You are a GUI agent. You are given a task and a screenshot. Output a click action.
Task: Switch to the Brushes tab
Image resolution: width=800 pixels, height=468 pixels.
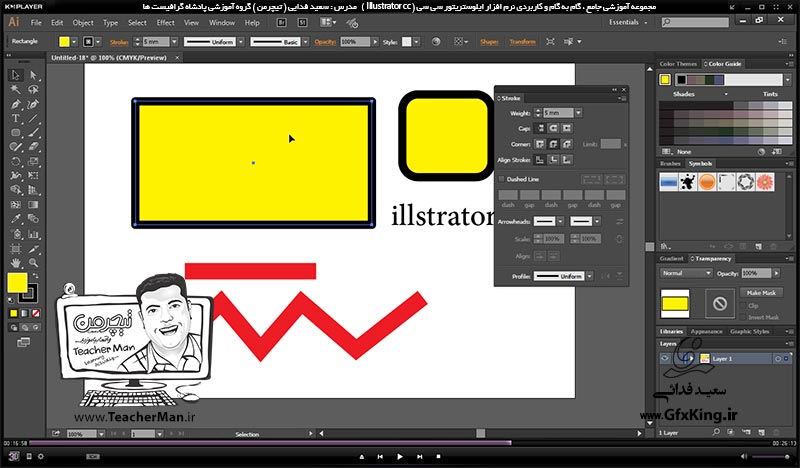click(670, 163)
